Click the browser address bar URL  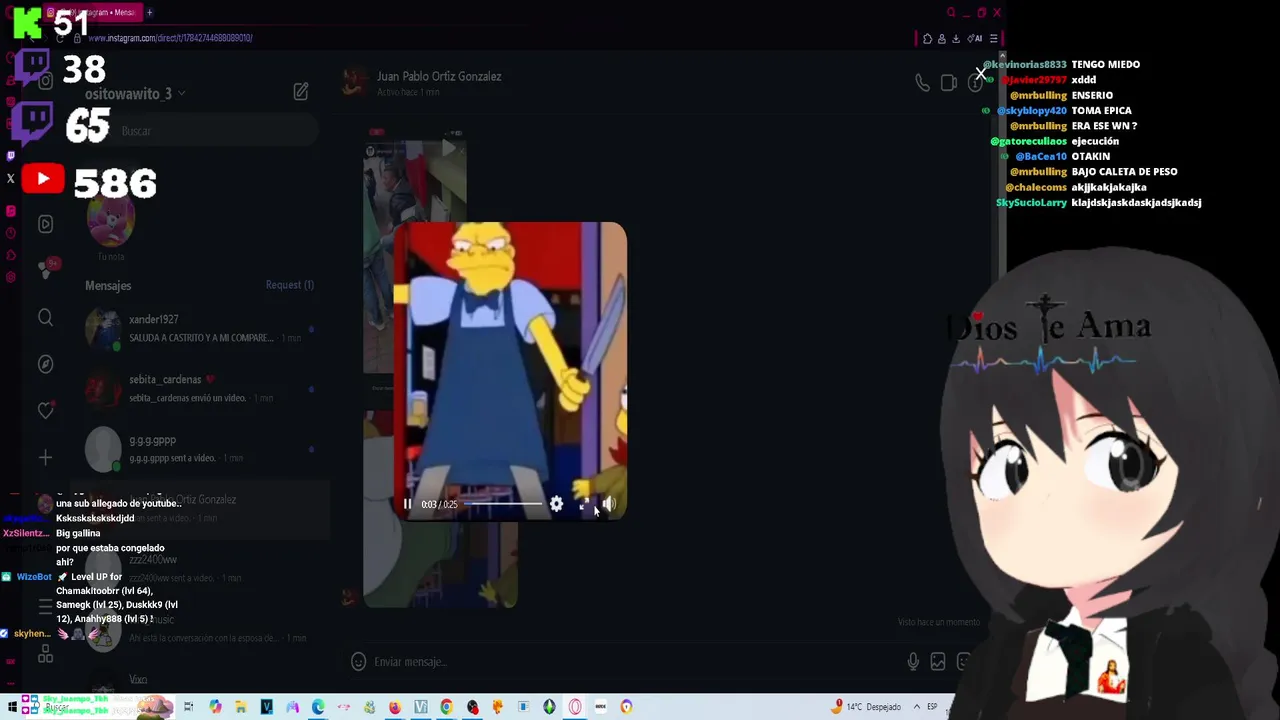click(x=170, y=38)
